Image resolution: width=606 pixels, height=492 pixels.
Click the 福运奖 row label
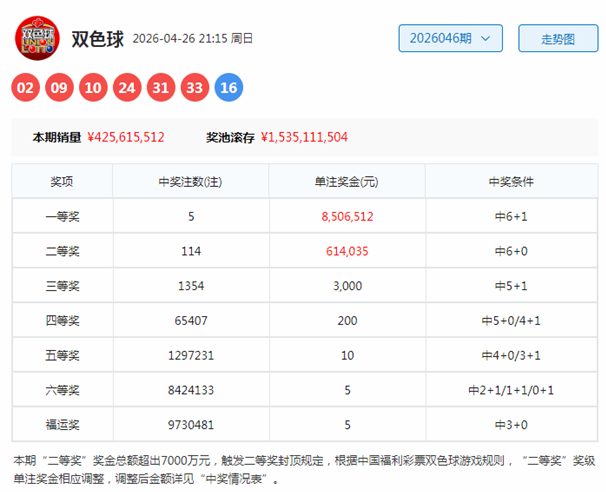62,425
